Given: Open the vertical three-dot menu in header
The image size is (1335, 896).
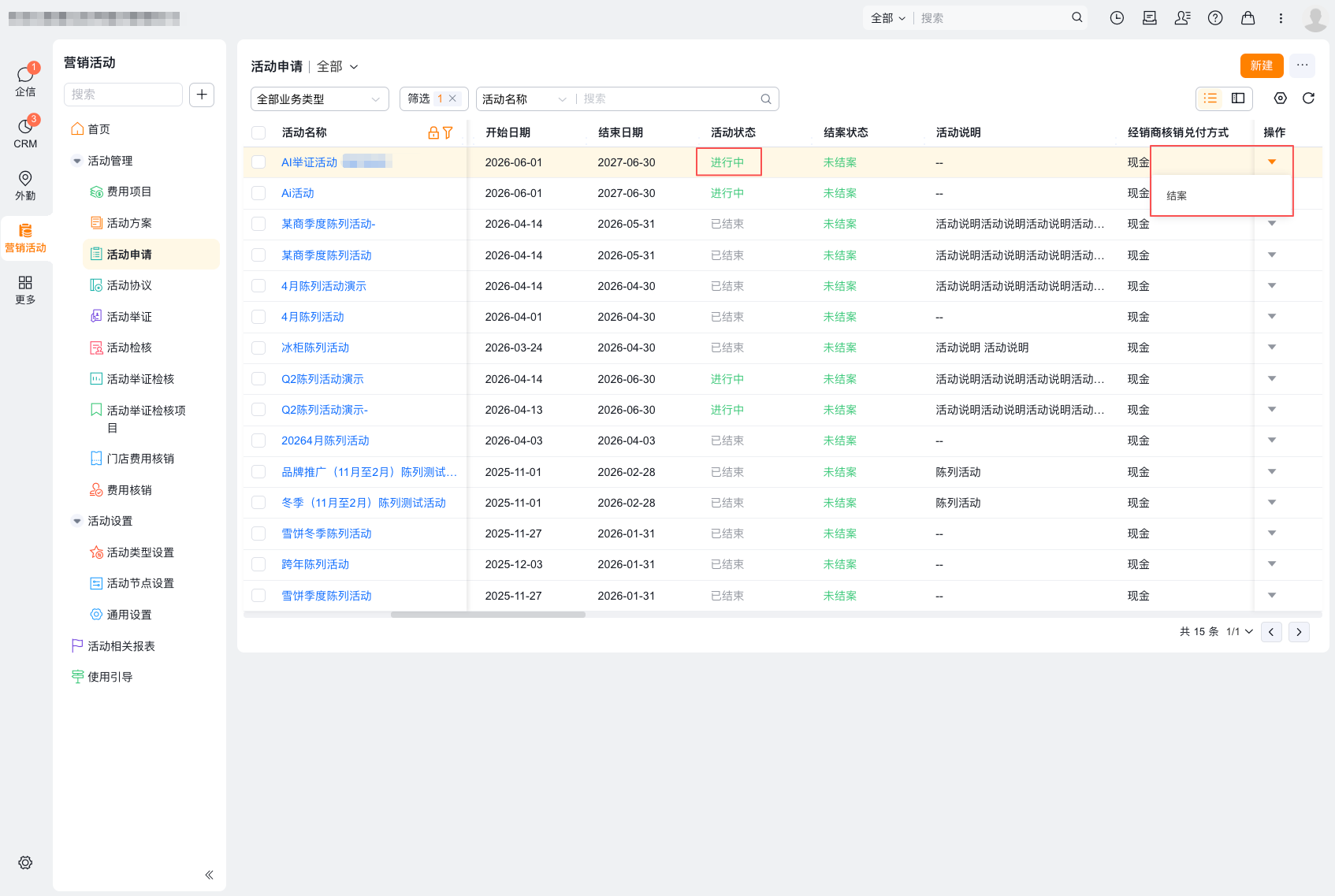Looking at the screenshot, I should pyautogui.click(x=1281, y=17).
